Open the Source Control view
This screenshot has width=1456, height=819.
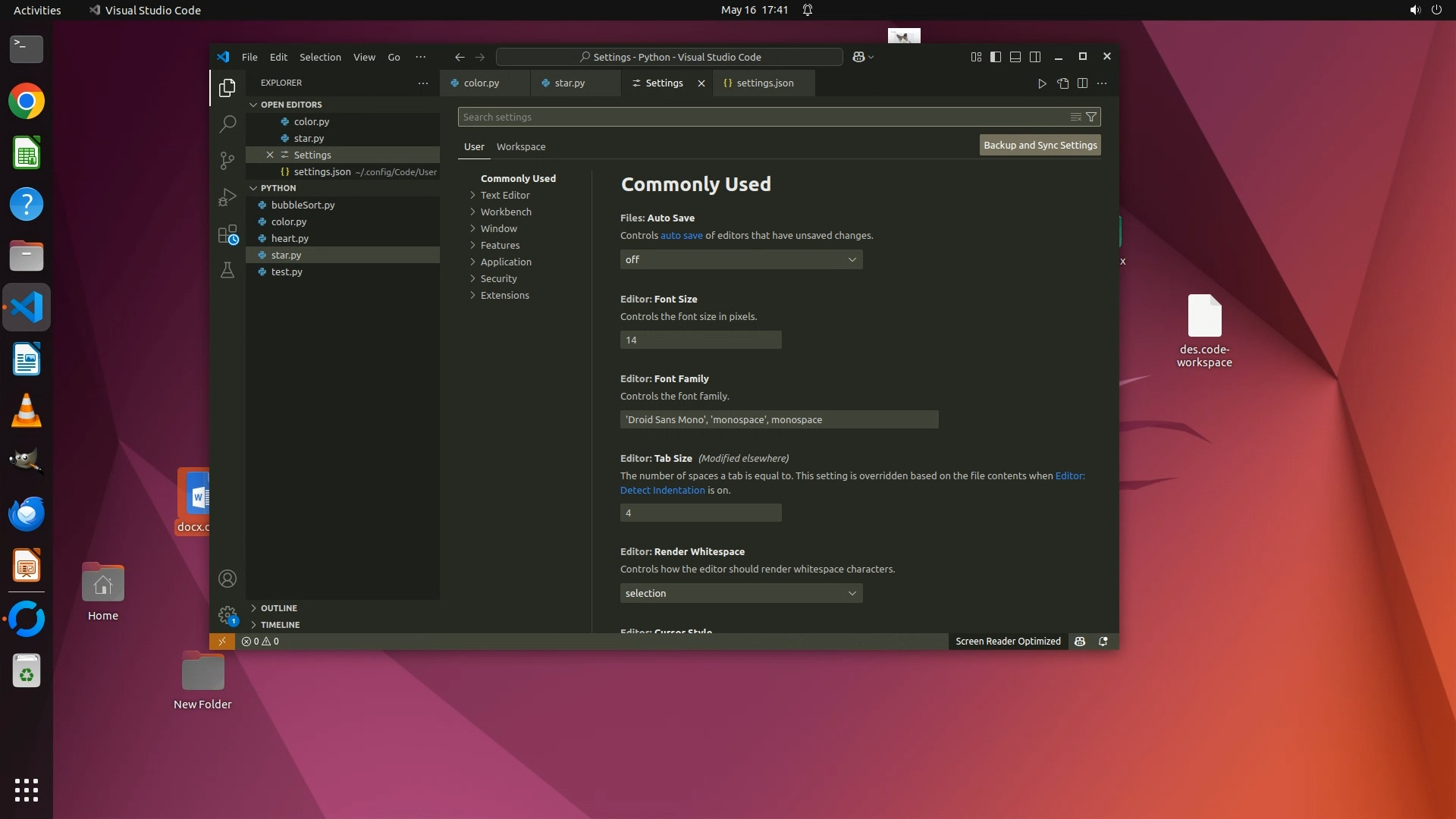(227, 160)
